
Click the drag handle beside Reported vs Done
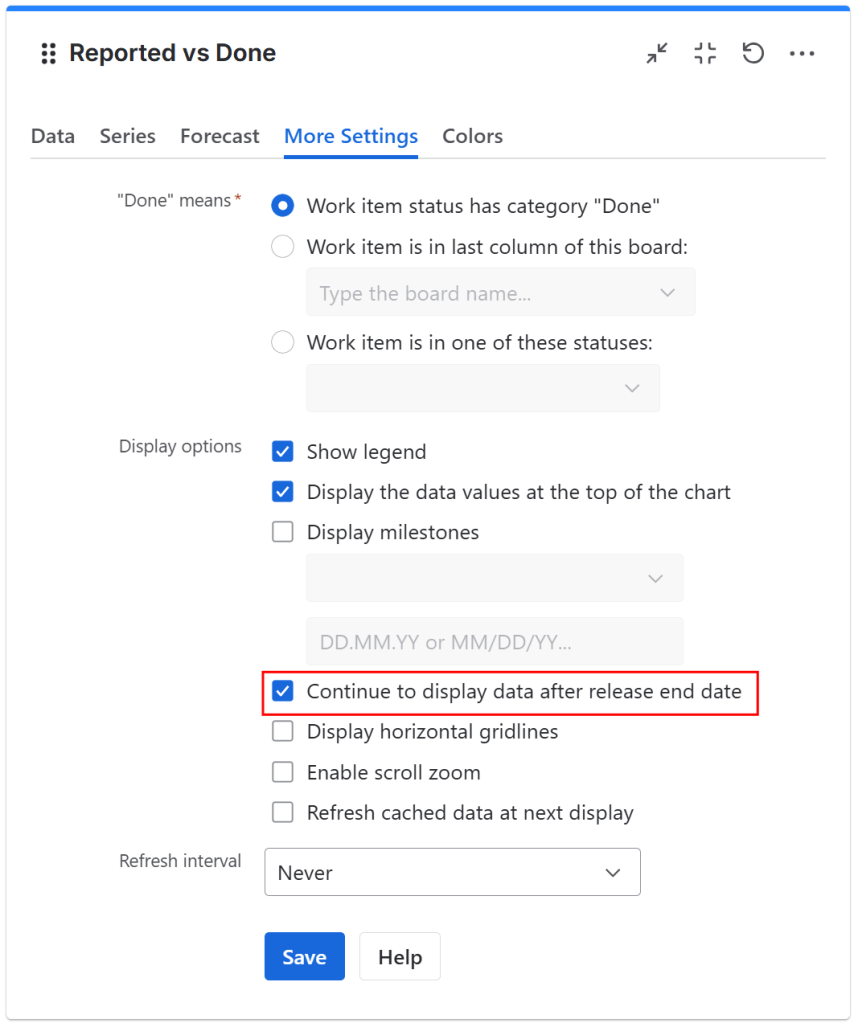tap(48, 54)
